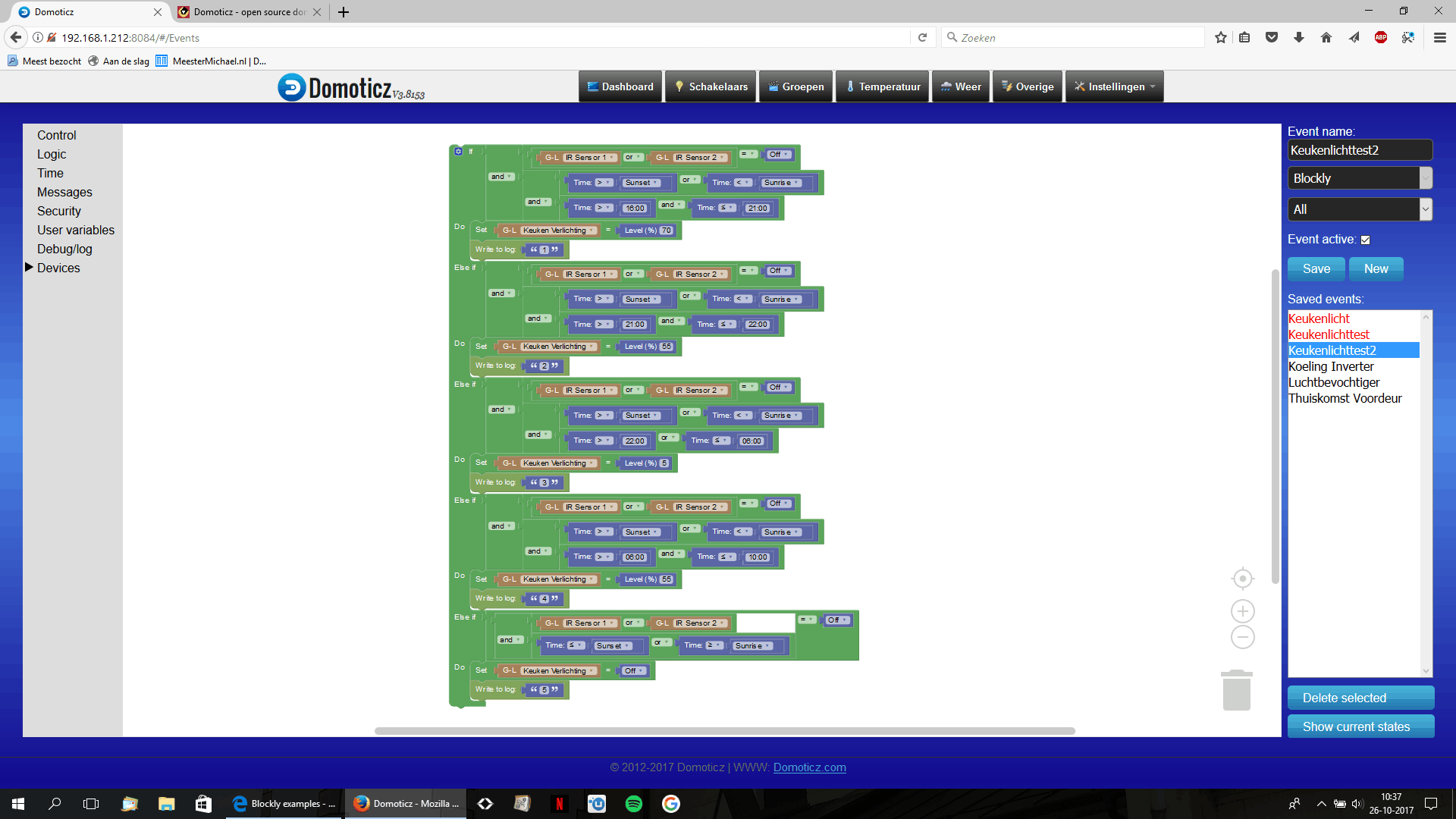This screenshot has width=1456, height=819.
Task: Open the Domoticz.com footer link
Action: pyautogui.click(x=809, y=767)
